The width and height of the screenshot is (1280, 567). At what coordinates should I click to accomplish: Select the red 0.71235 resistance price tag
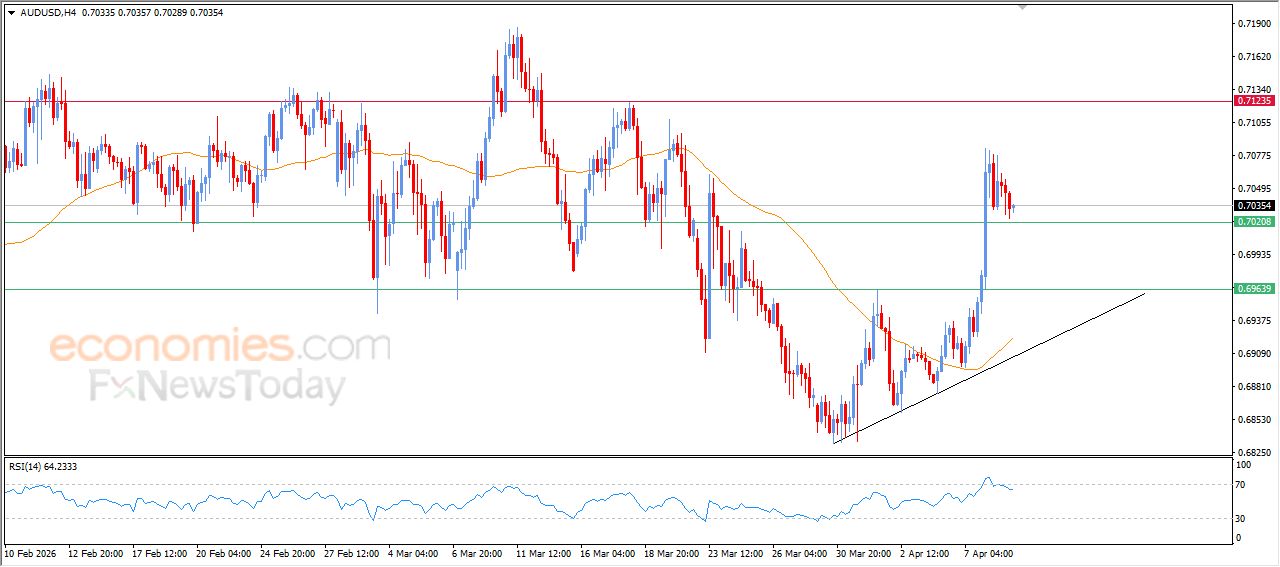click(1254, 101)
